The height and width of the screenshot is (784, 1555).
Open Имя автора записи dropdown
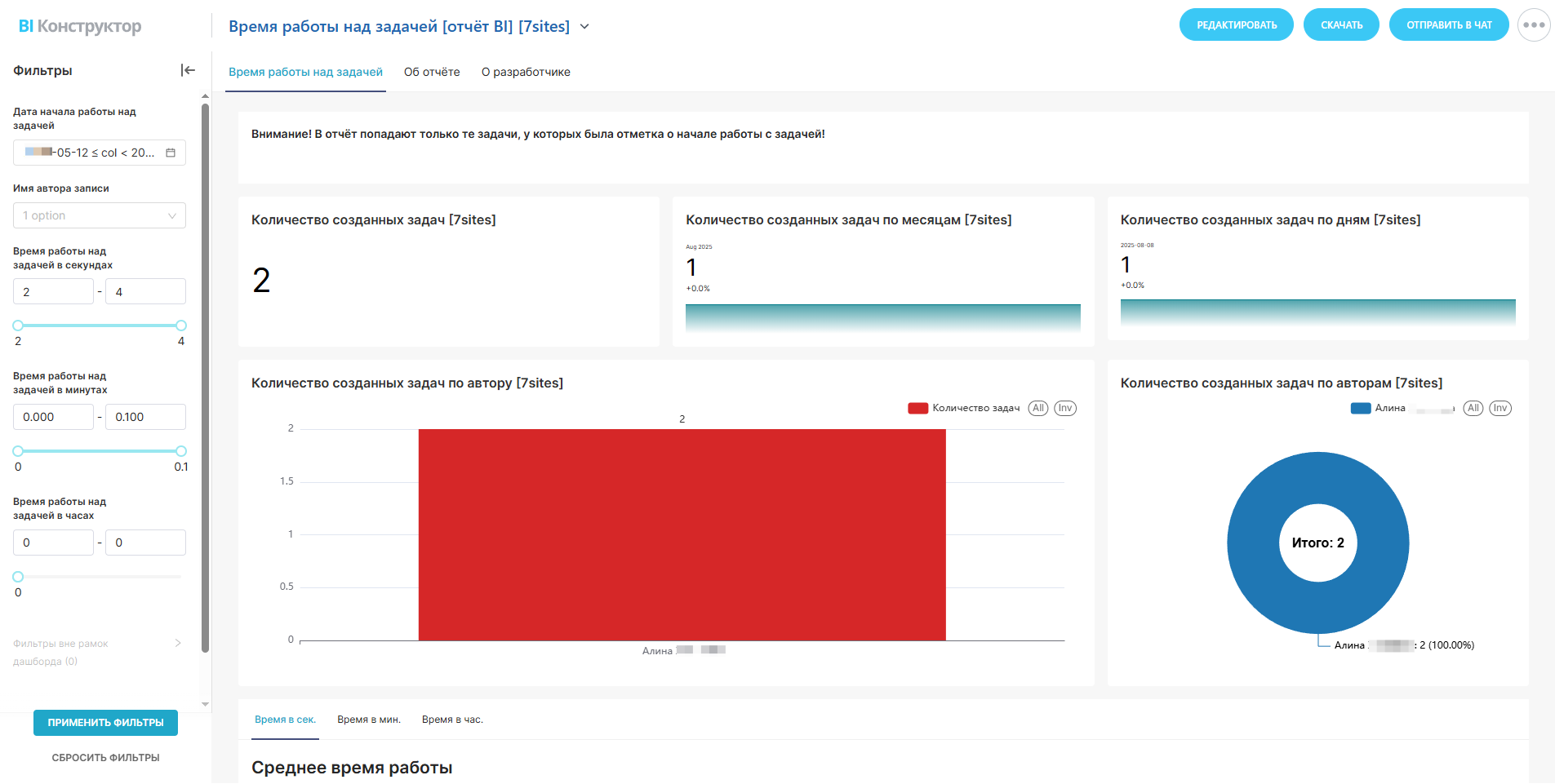pyautogui.click(x=100, y=215)
